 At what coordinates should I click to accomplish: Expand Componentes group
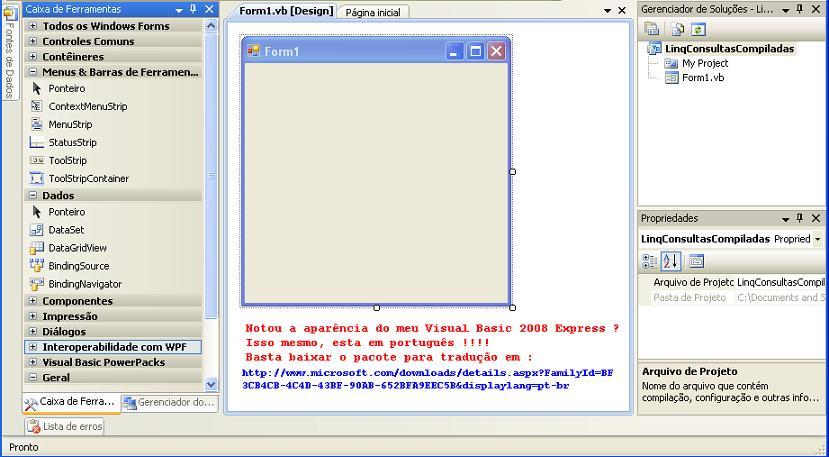pos(33,300)
